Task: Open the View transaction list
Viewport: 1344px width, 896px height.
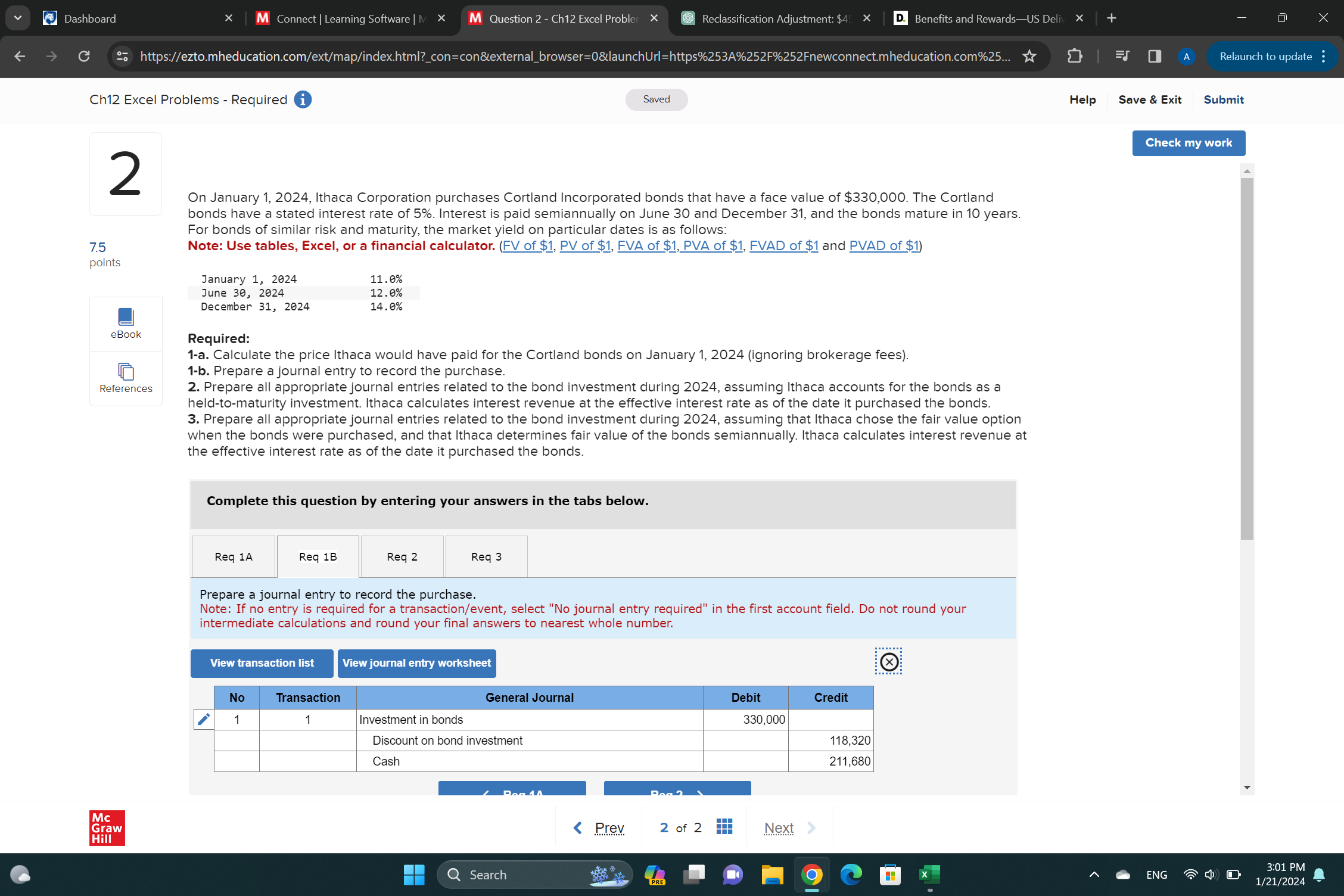Action: pyautogui.click(x=261, y=663)
